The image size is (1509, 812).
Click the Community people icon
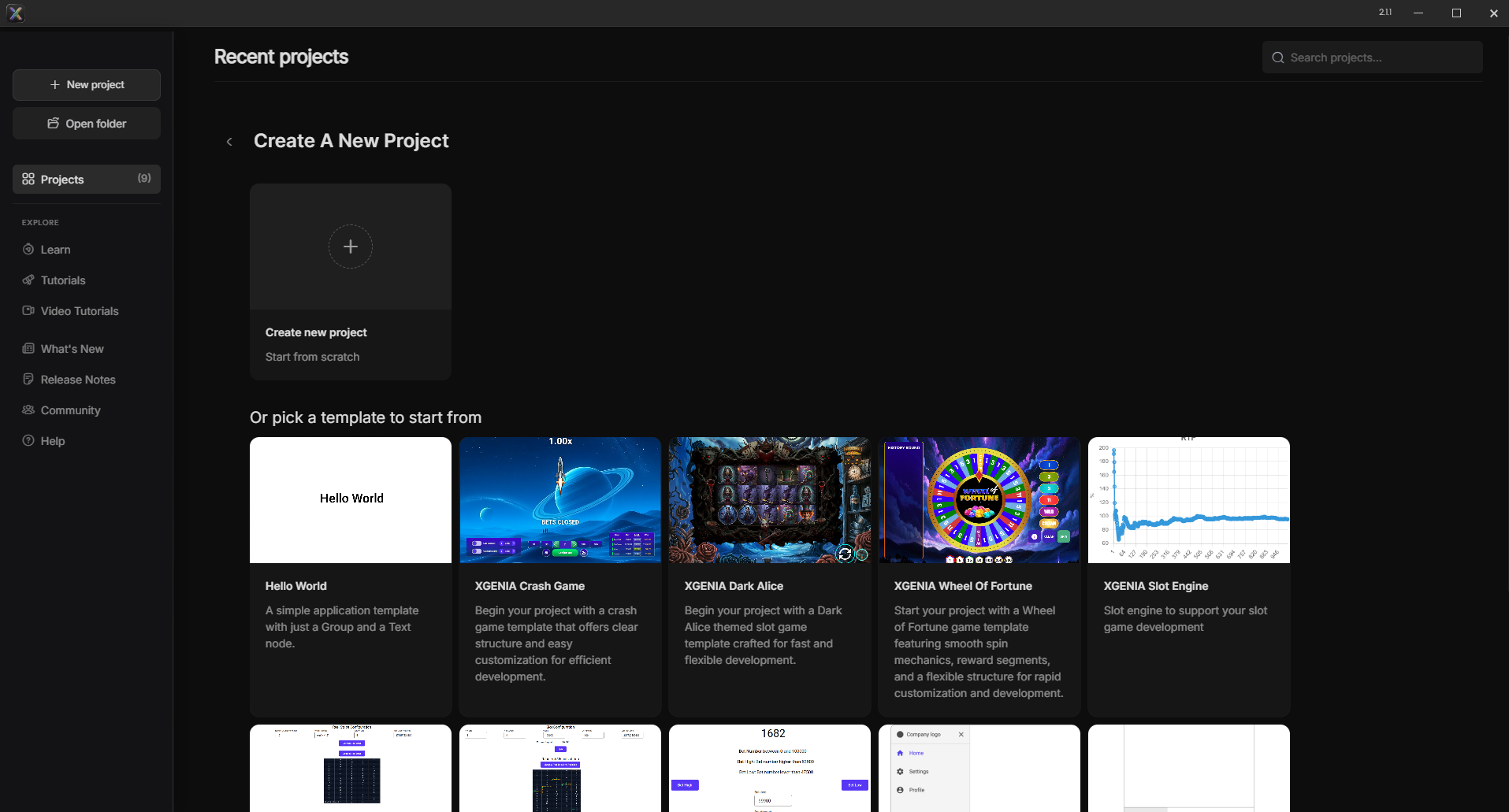coord(28,410)
